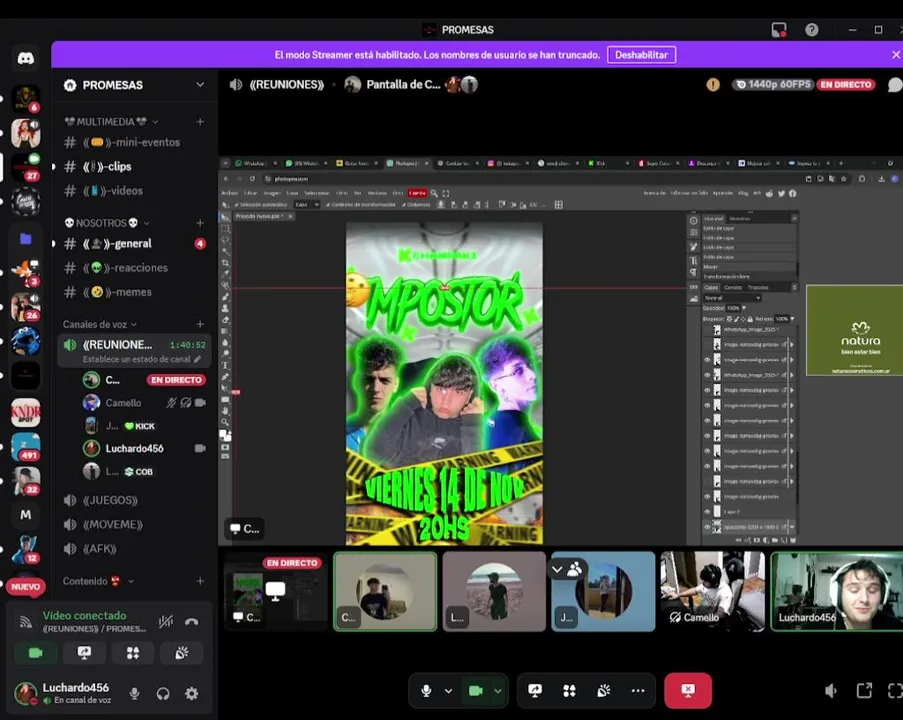903x720 pixels.
Task: Select the EN DIRECTO stream preview tile
Action: [275, 591]
